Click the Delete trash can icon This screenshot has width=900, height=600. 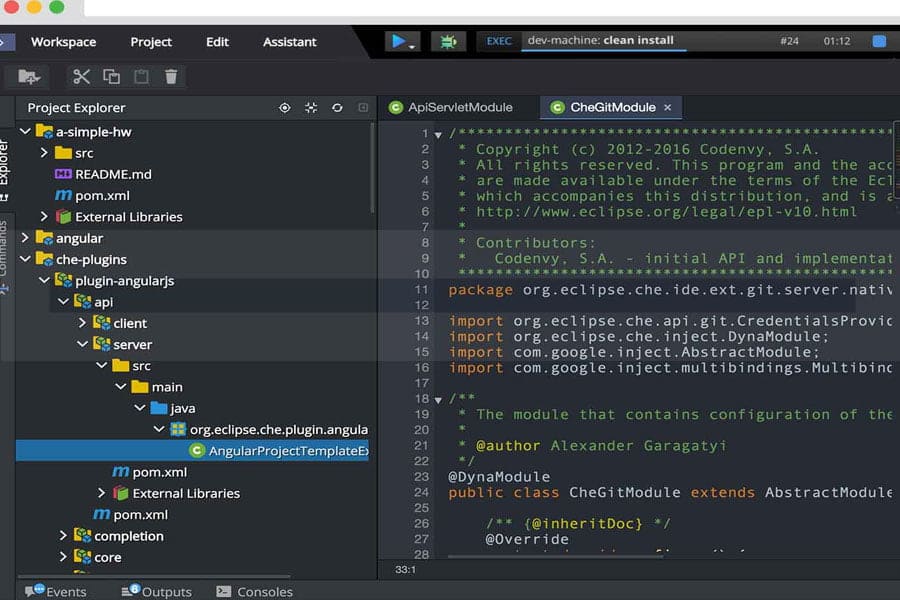click(x=171, y=76)
